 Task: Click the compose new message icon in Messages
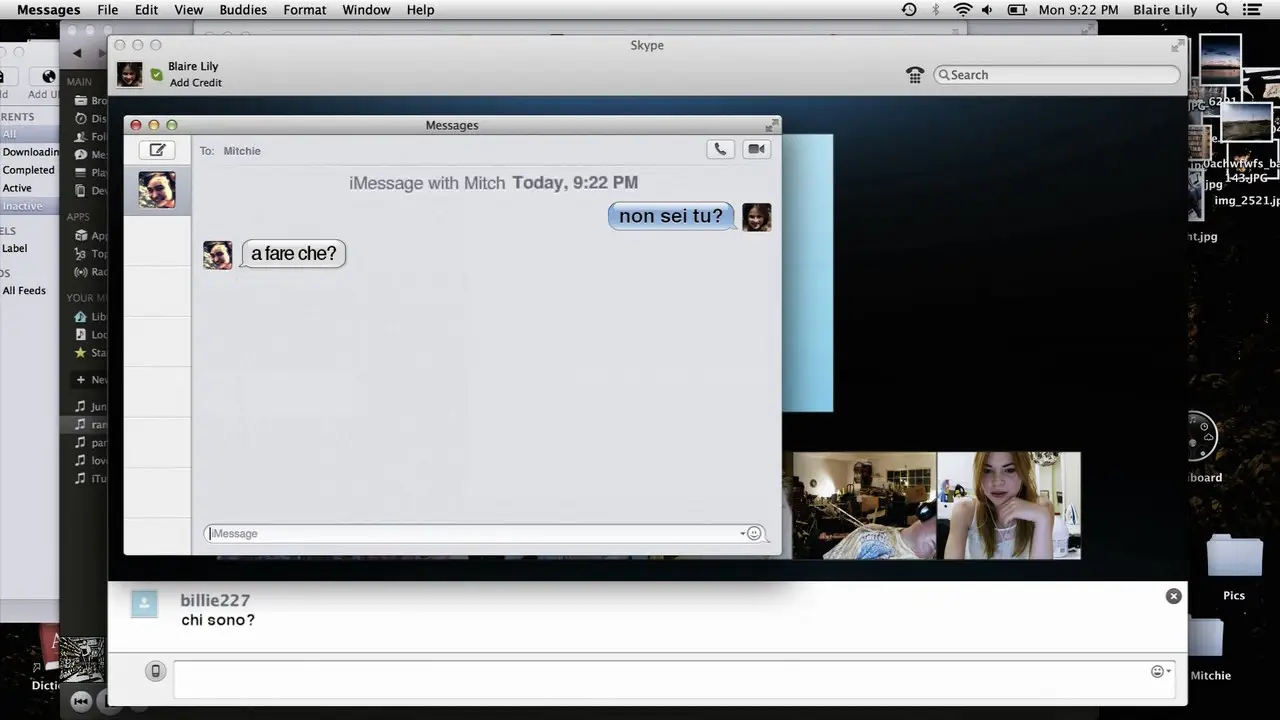pos(157,150)
